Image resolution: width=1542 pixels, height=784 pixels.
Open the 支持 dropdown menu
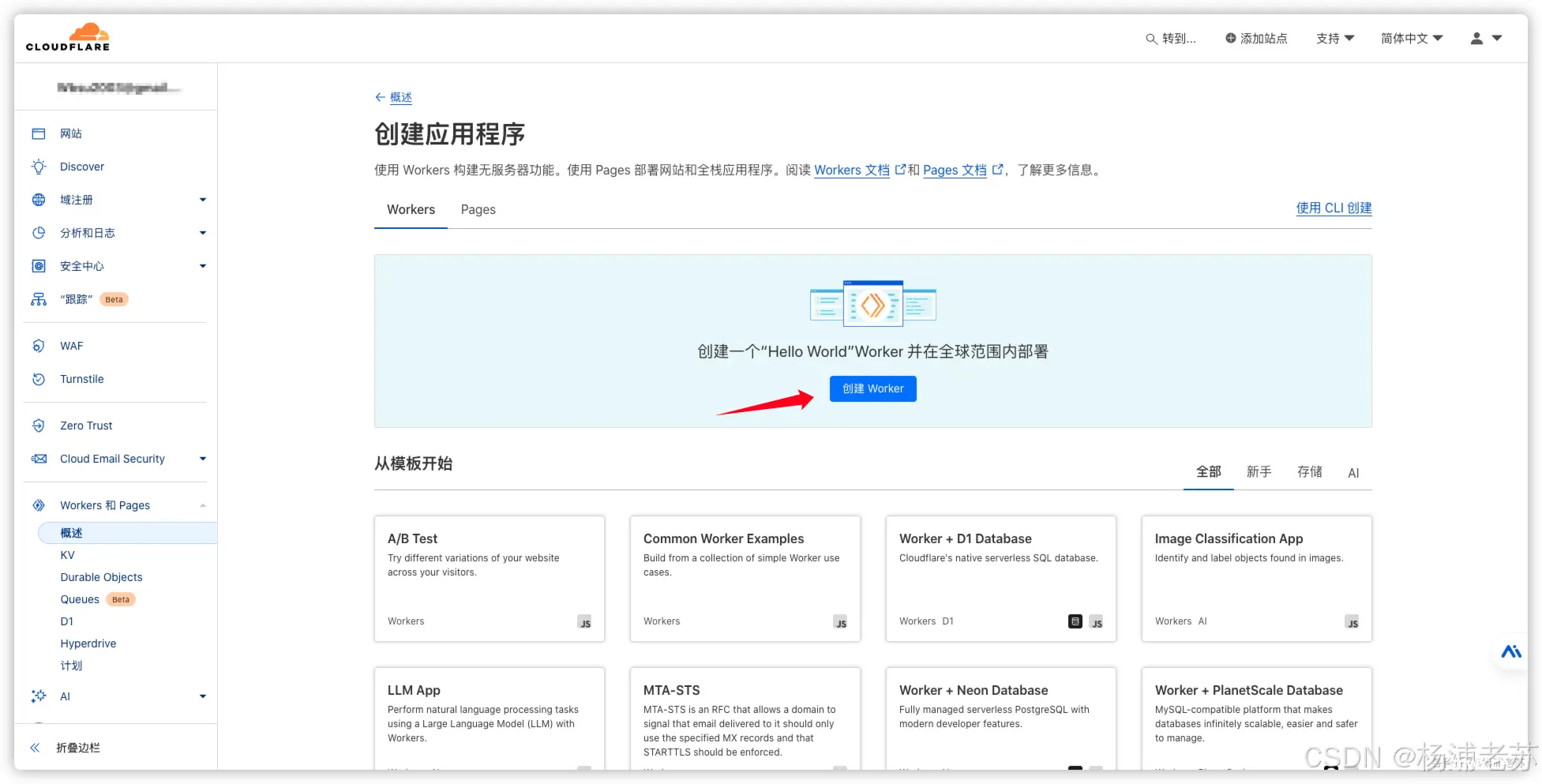tap(1335, 38)
